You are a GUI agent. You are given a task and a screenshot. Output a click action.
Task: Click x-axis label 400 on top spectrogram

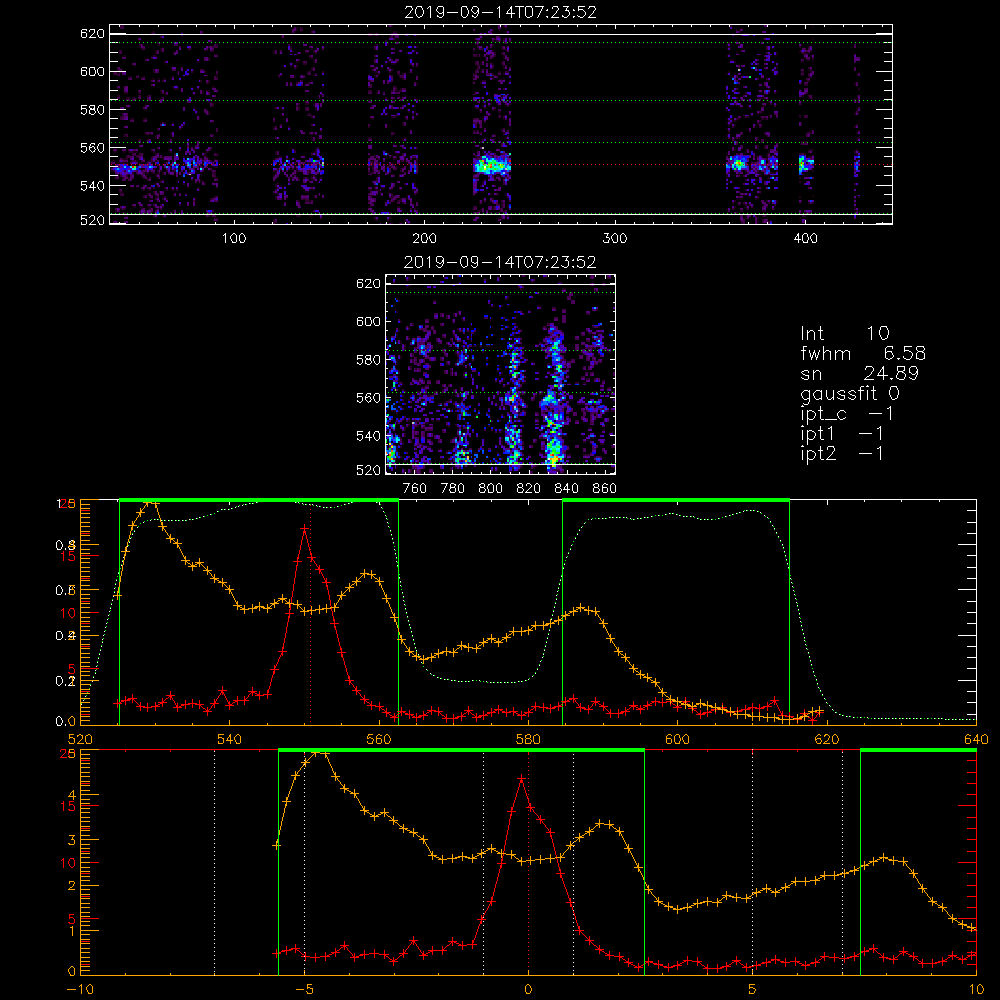pos(805,238)
